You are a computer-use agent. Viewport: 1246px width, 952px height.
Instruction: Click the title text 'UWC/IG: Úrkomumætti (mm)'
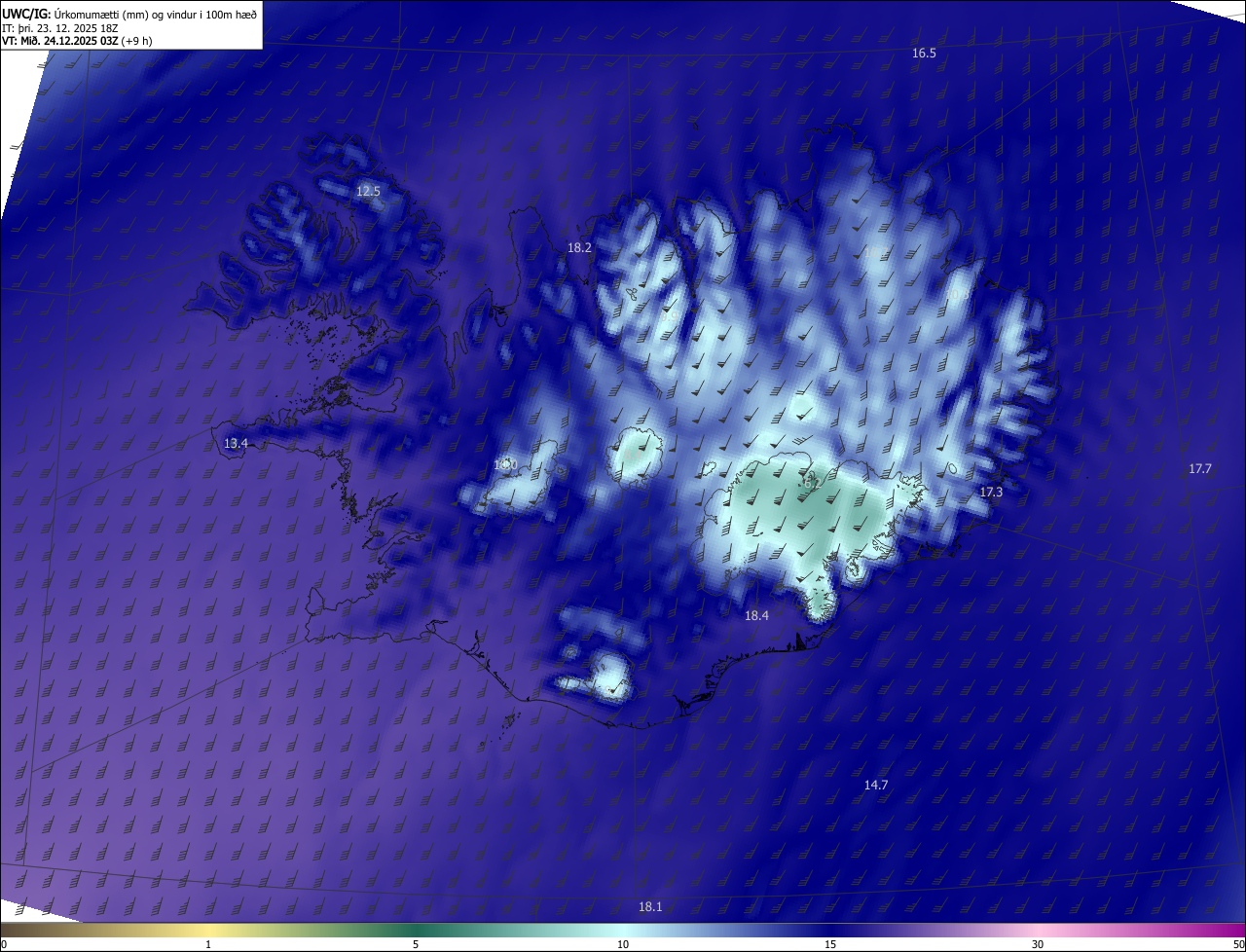tap(76, 14)
